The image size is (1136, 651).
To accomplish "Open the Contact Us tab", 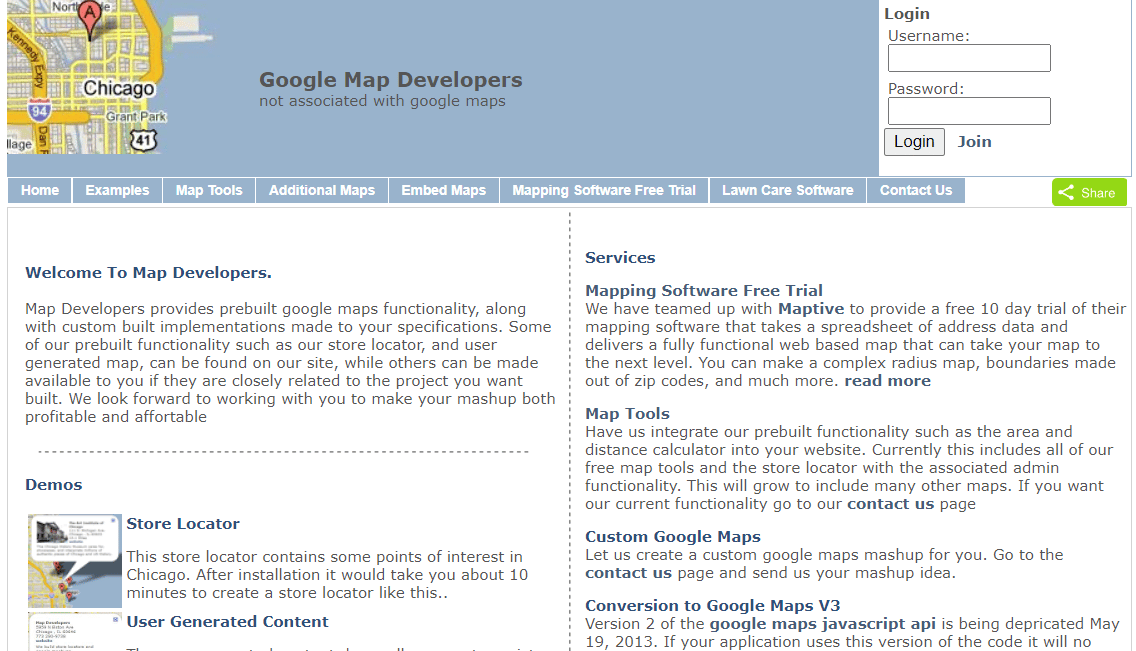I will coord(915,190).
